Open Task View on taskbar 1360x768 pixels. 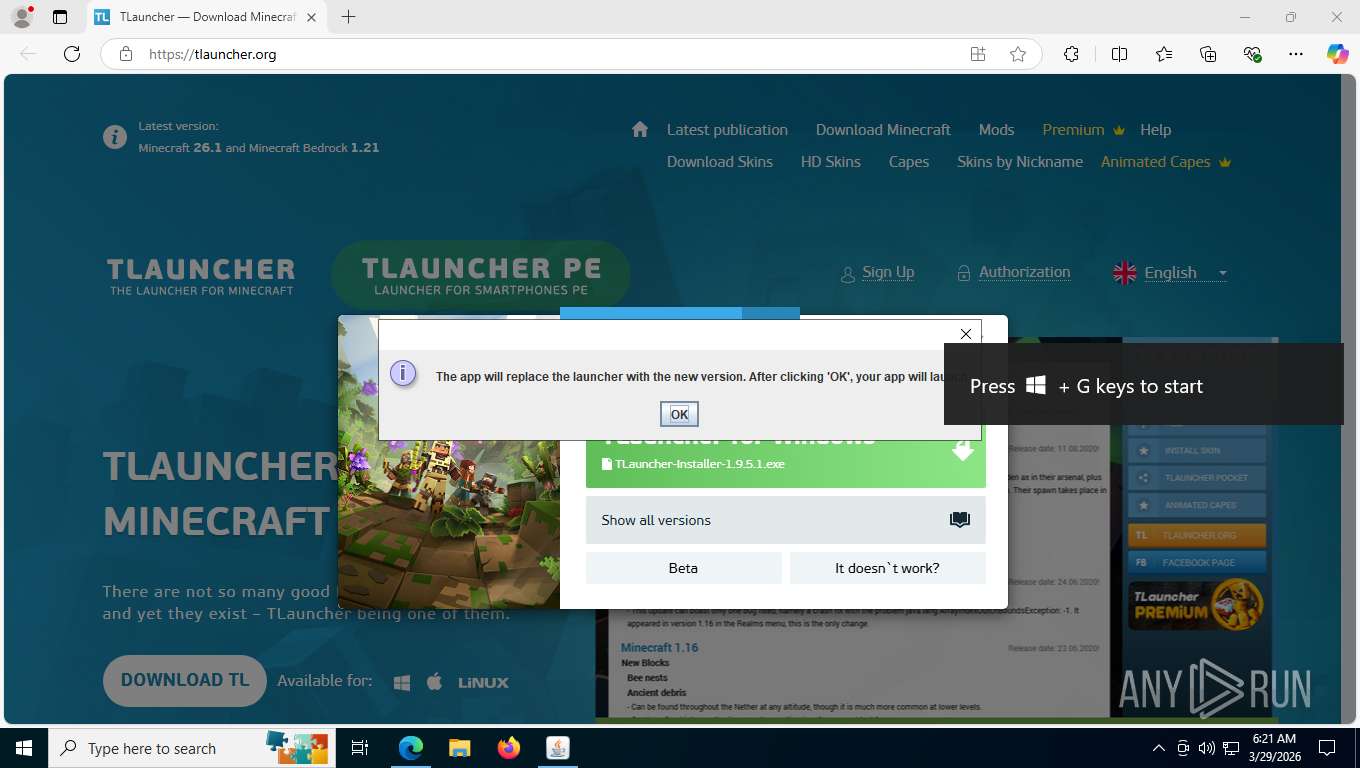click(x=360, y=748)
